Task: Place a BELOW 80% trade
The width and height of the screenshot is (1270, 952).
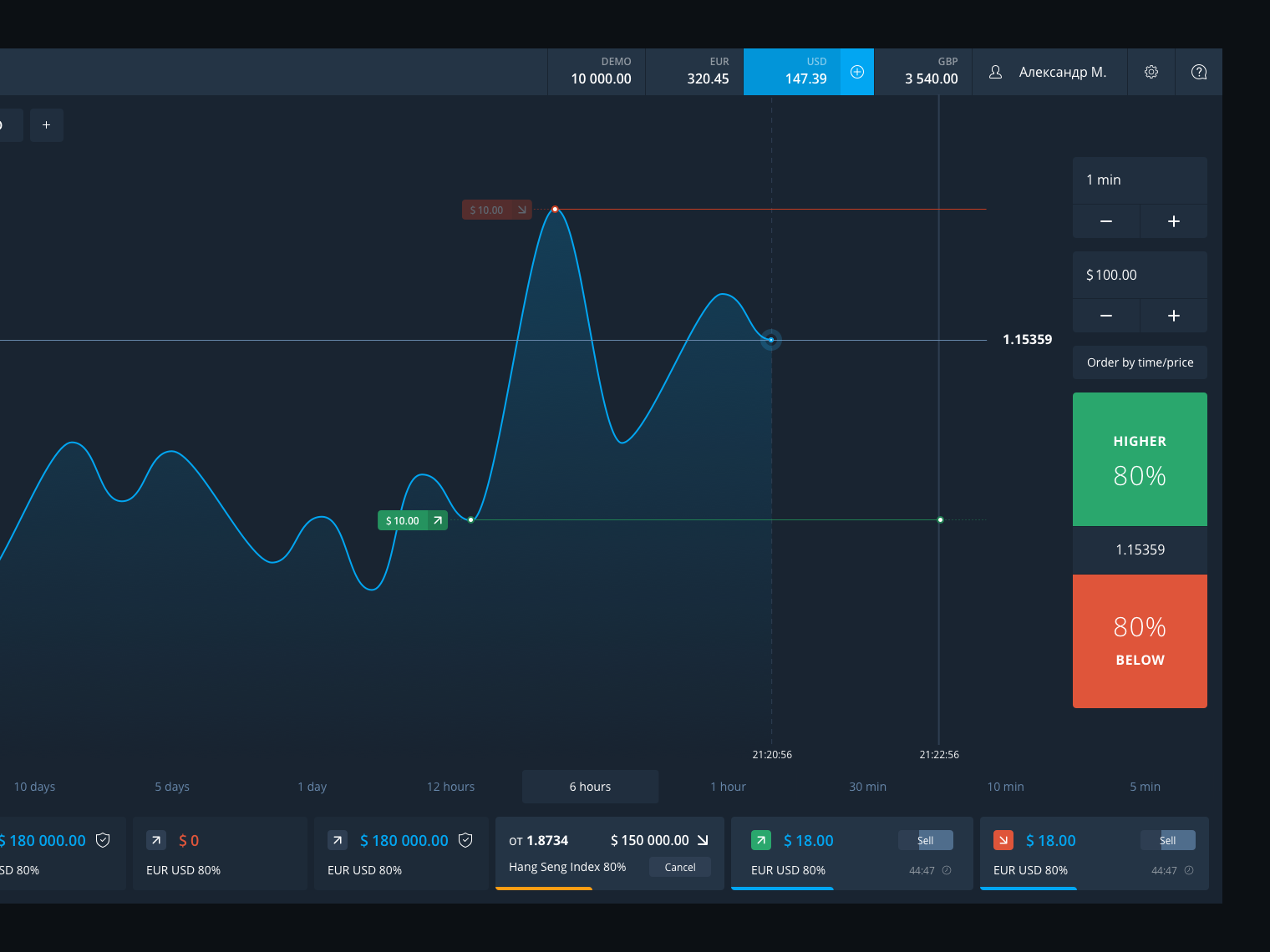Action: 1140,641
